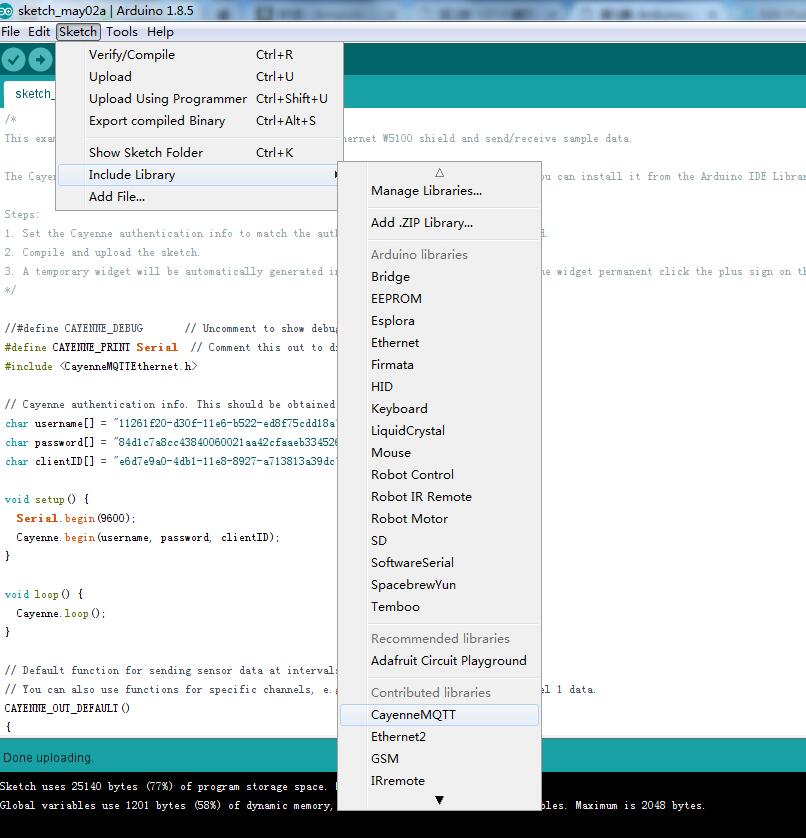Select Upload in the Sketch menu
The image size is (806, 838).
[x=199, y=76]
